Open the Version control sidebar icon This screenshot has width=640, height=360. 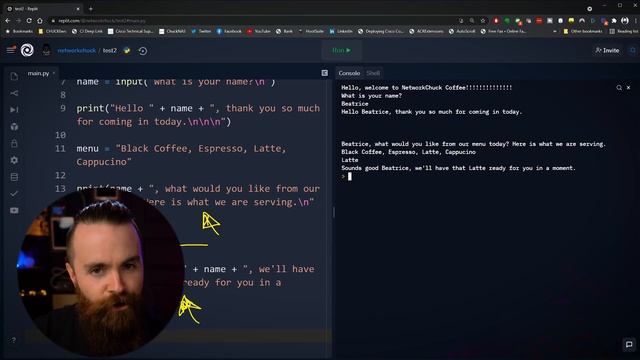point(14,93)
